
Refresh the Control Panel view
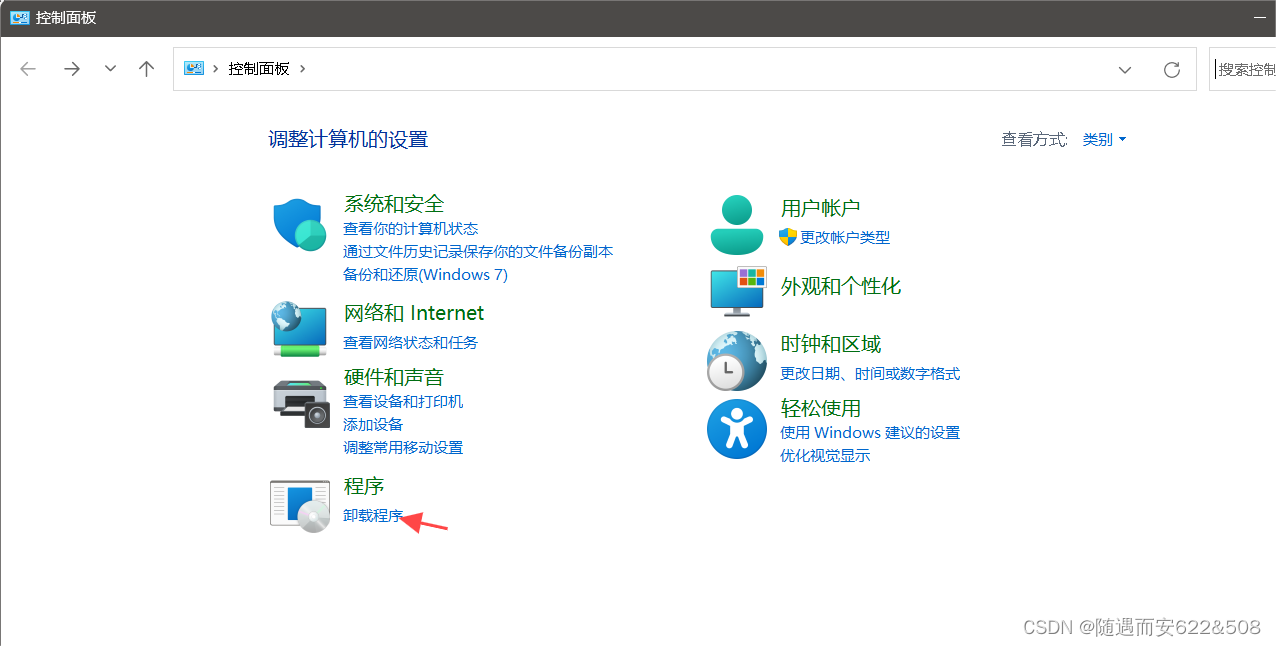[x=1172, y=70]
